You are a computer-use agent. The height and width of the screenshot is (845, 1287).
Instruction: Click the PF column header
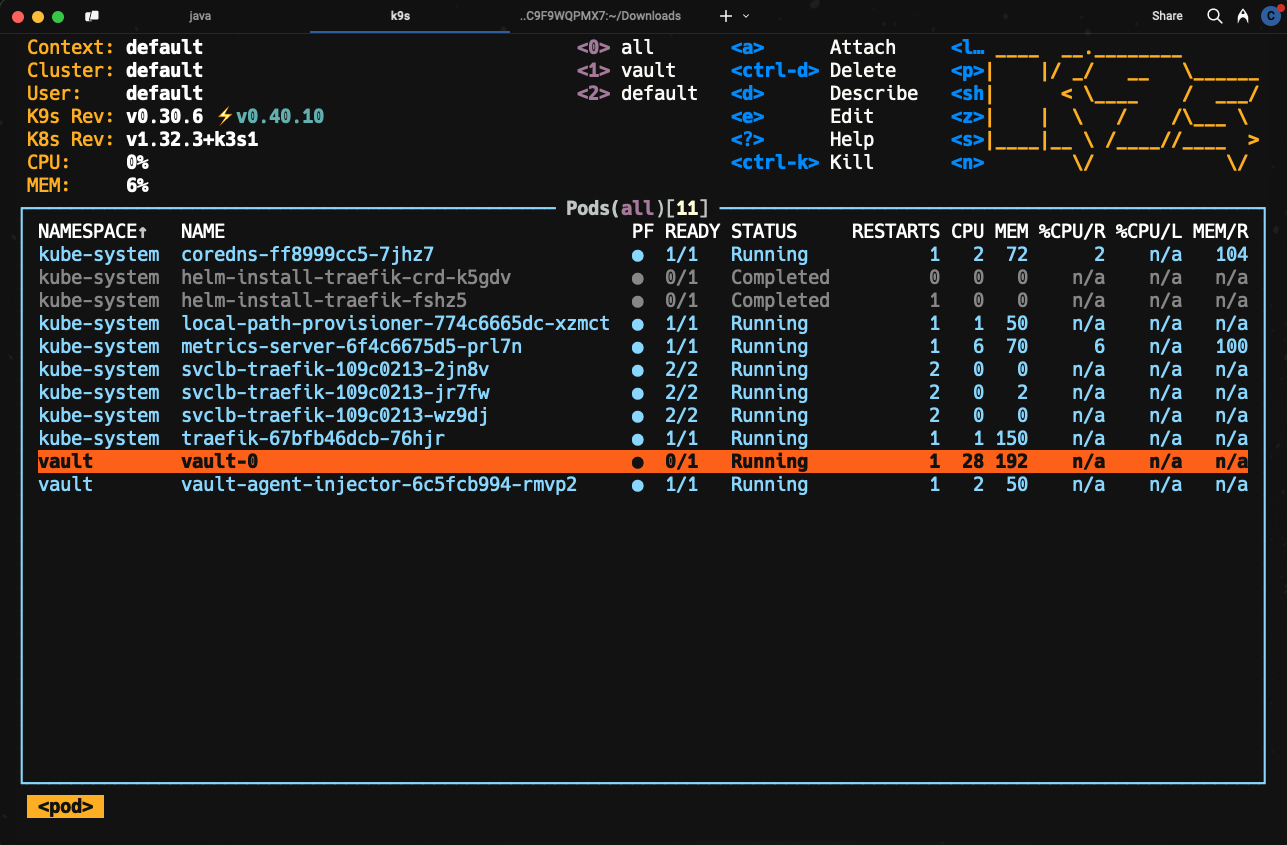click(x=642, y=231)
